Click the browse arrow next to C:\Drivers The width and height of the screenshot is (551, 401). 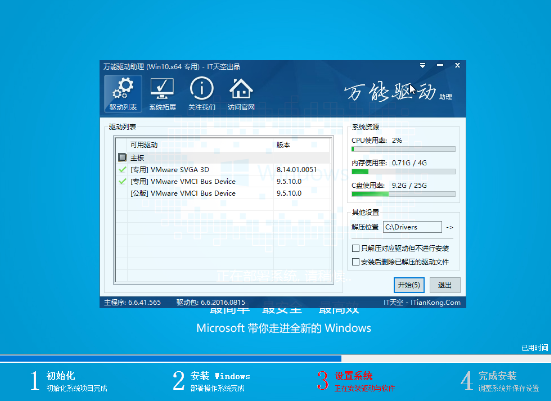click(449, 227)
